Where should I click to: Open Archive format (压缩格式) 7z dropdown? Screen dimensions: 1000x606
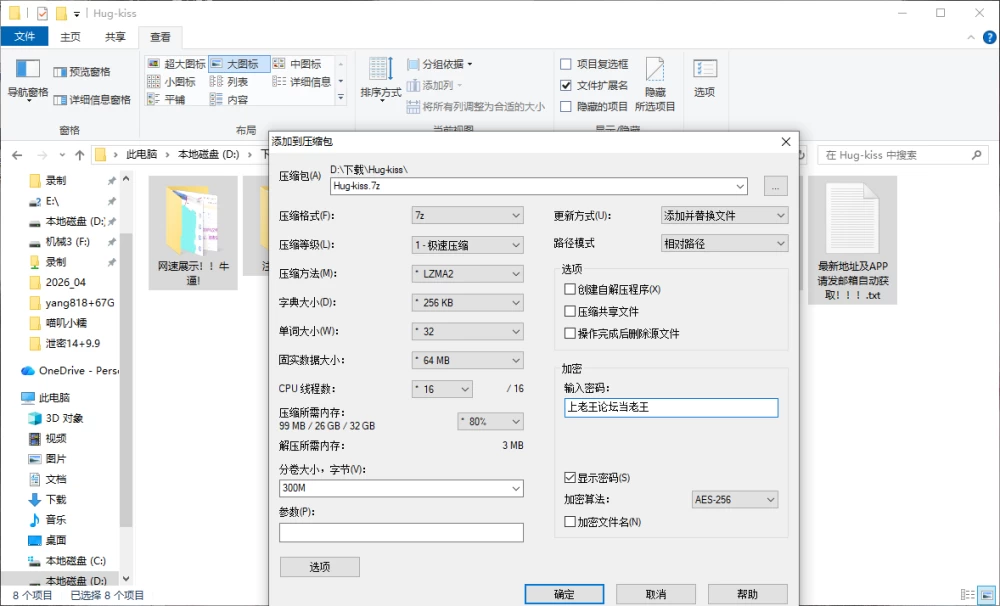(x=467, y=216)
